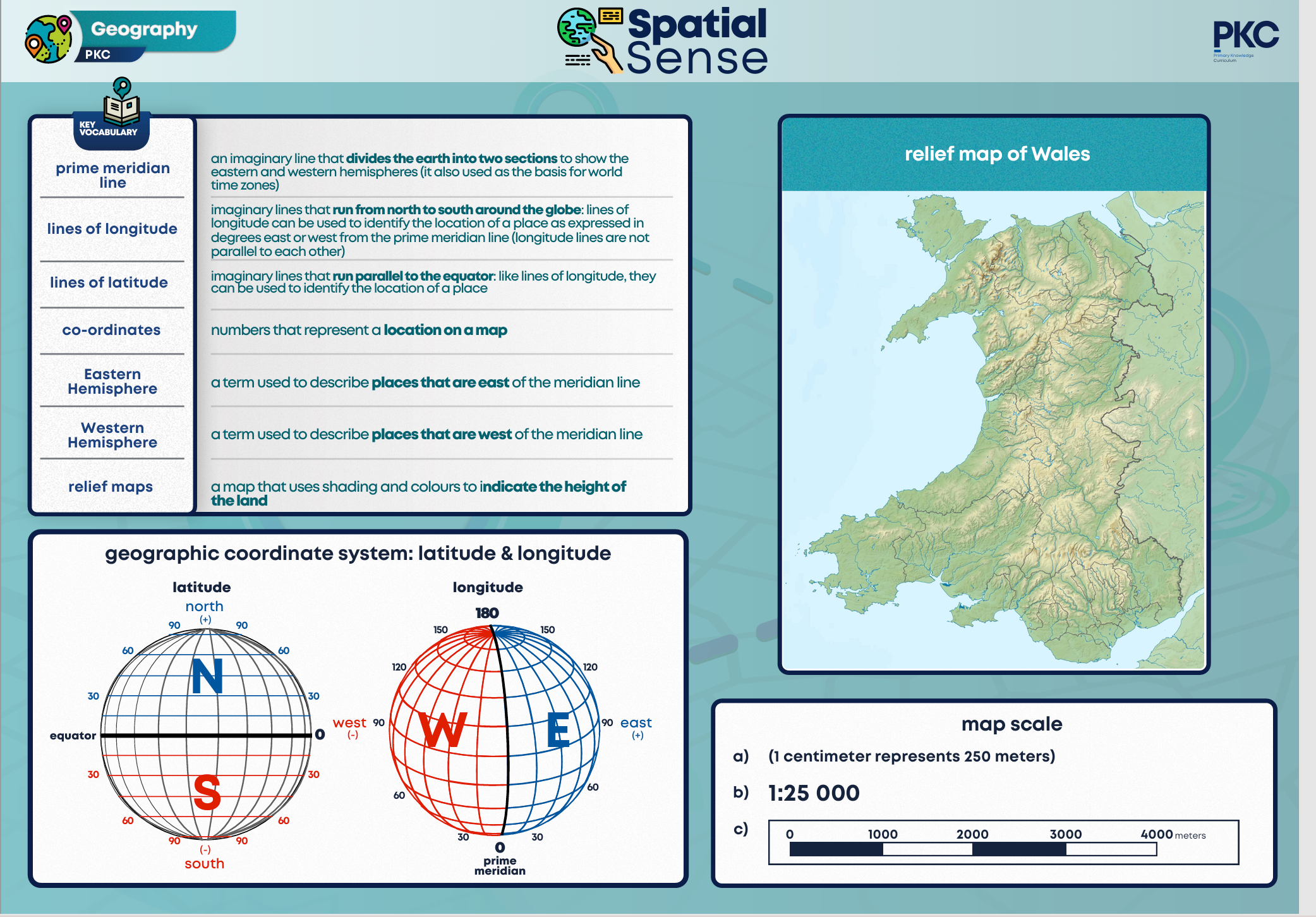Click the 'equator' label on latitude diagram
1316x917 pixels.
coord(73,736)
